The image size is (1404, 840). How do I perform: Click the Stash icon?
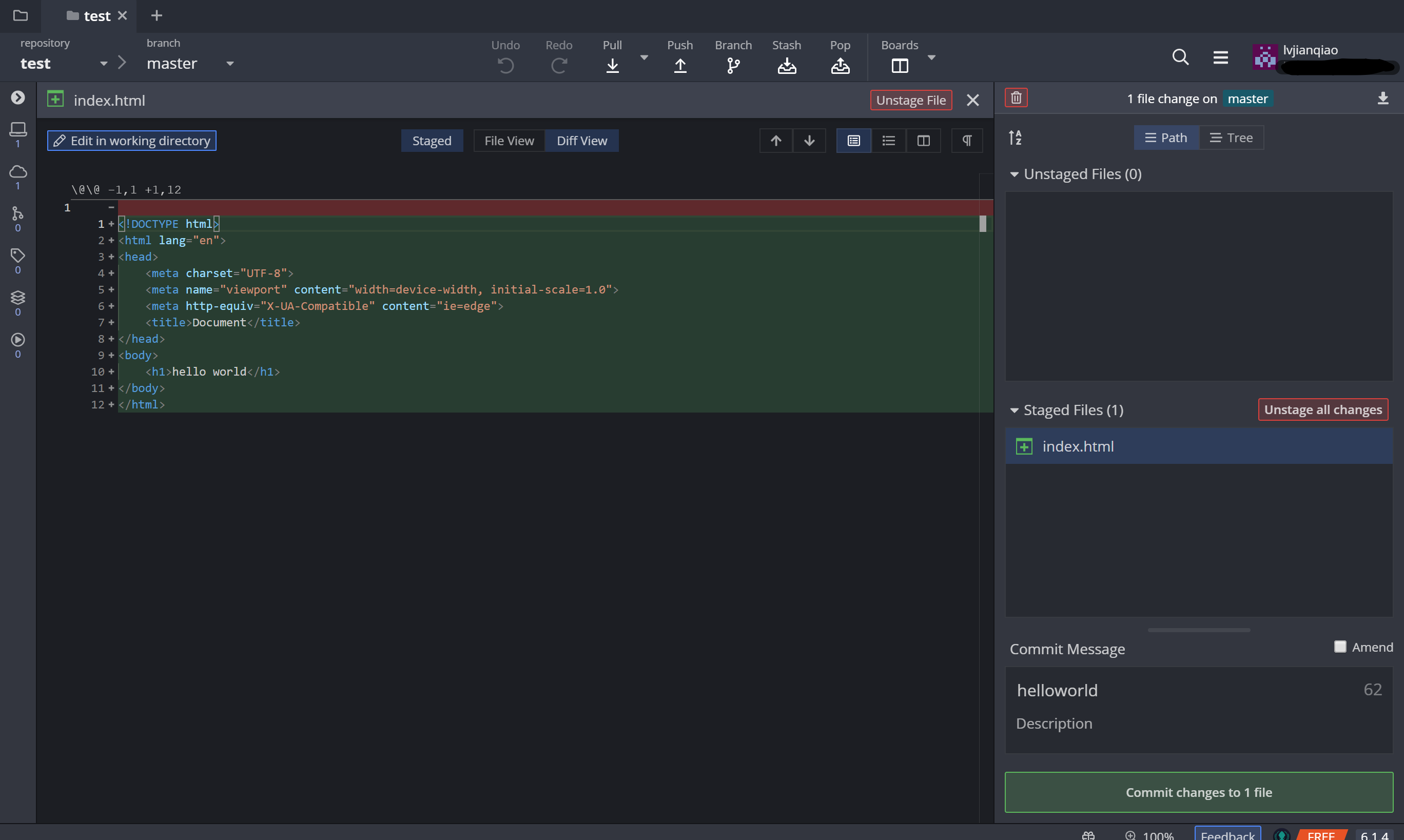pyautogui.click(x=786, y=66)
